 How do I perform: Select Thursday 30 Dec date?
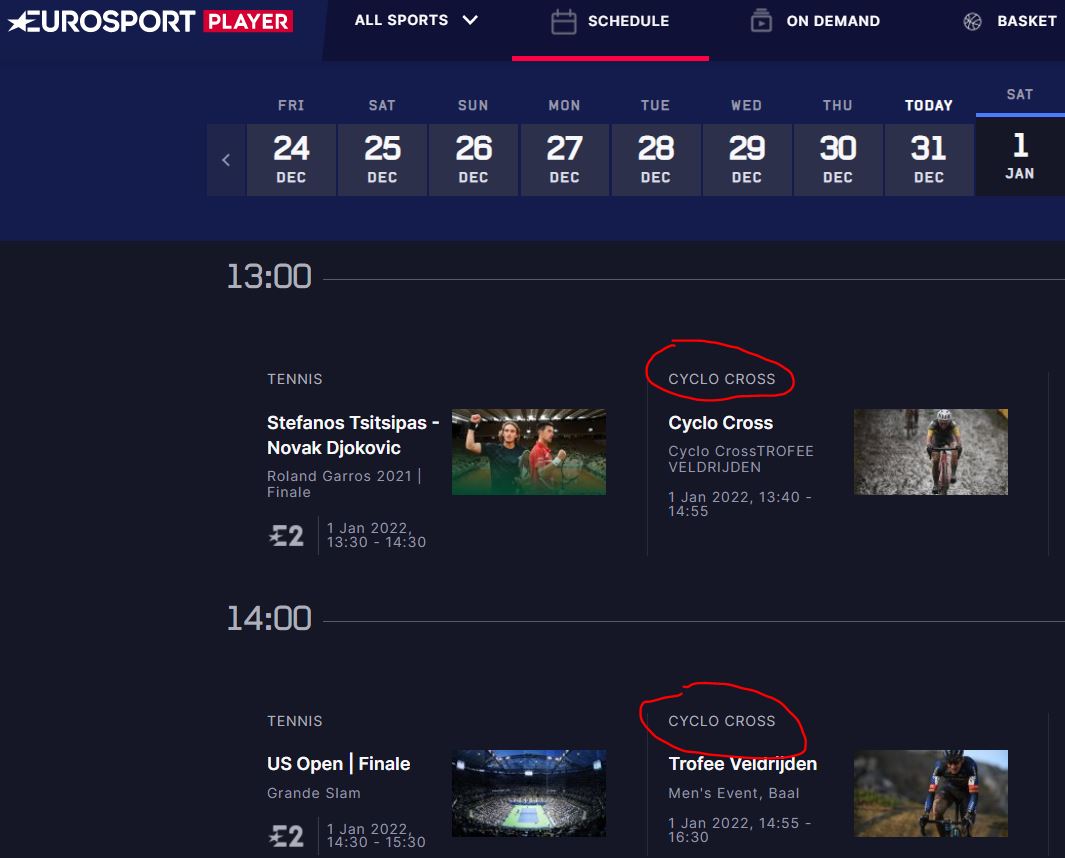pos(837,160)
